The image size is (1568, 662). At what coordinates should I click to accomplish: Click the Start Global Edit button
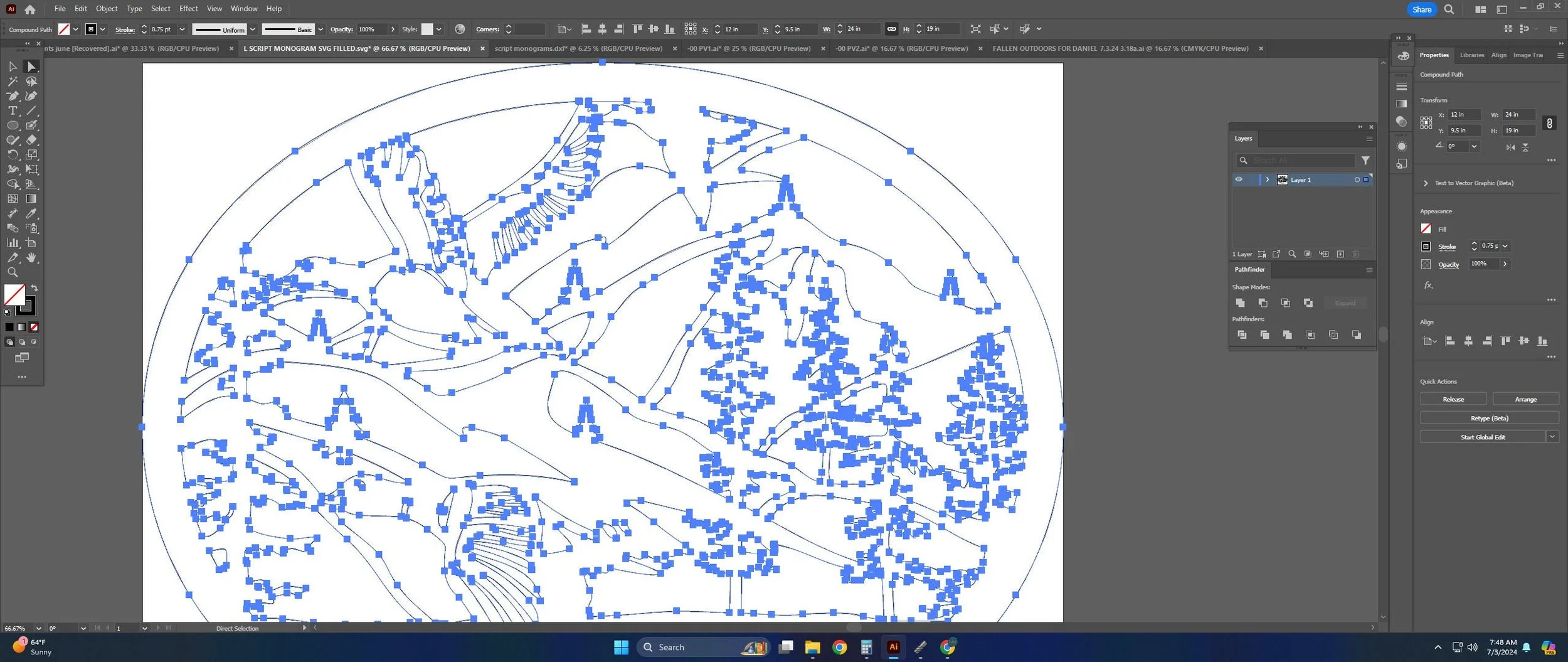pyautogui.click(x=1482, y=437)
